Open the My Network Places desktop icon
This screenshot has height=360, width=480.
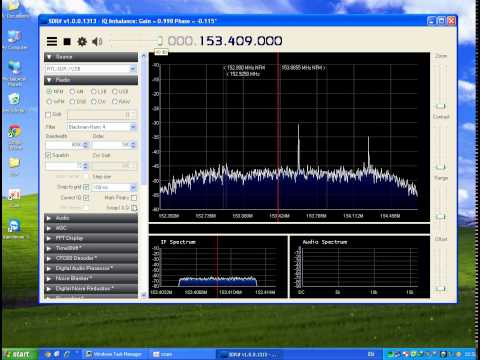coord(15,73)
